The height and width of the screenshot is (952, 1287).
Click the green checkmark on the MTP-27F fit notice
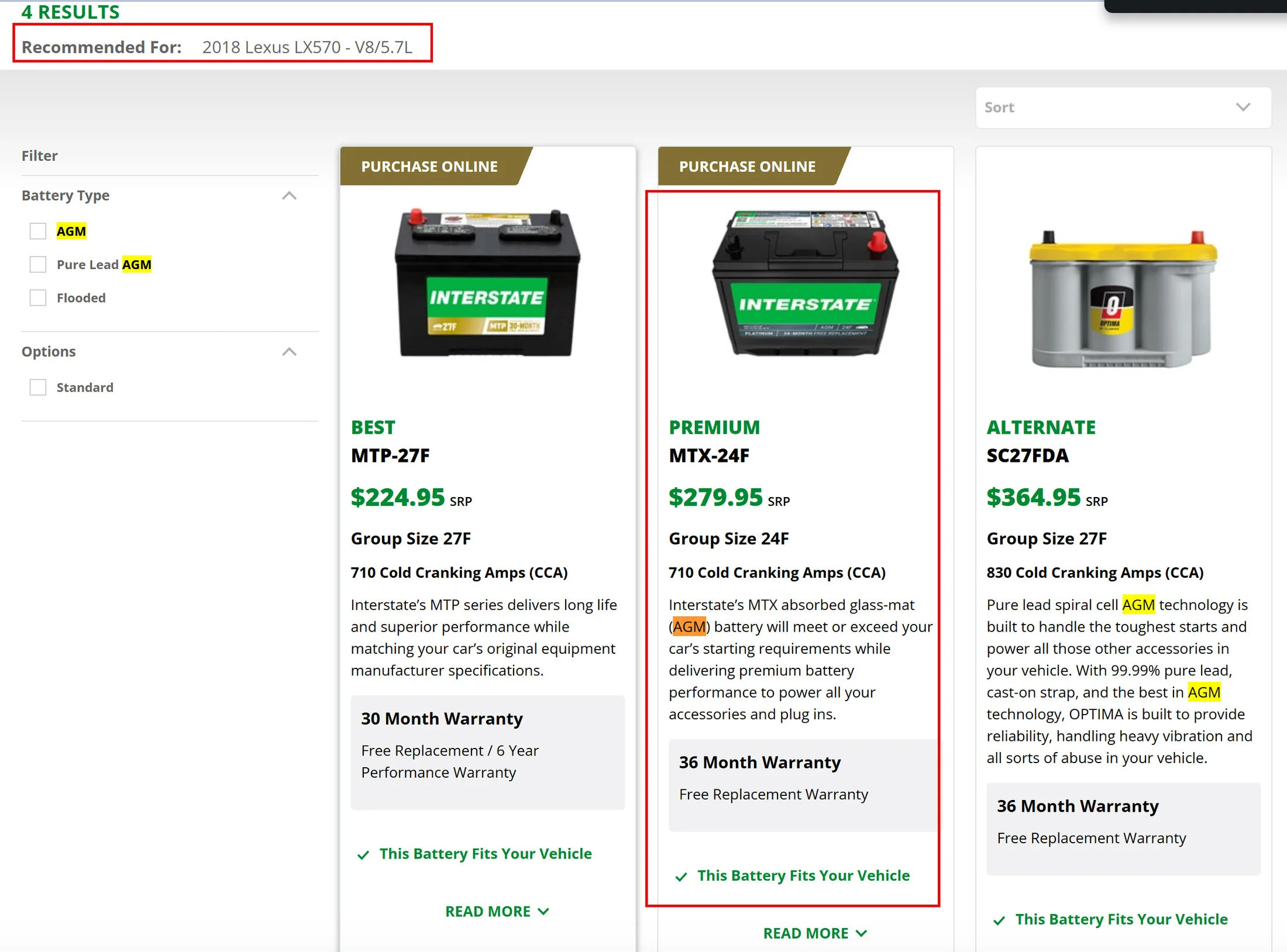[363, 855]
